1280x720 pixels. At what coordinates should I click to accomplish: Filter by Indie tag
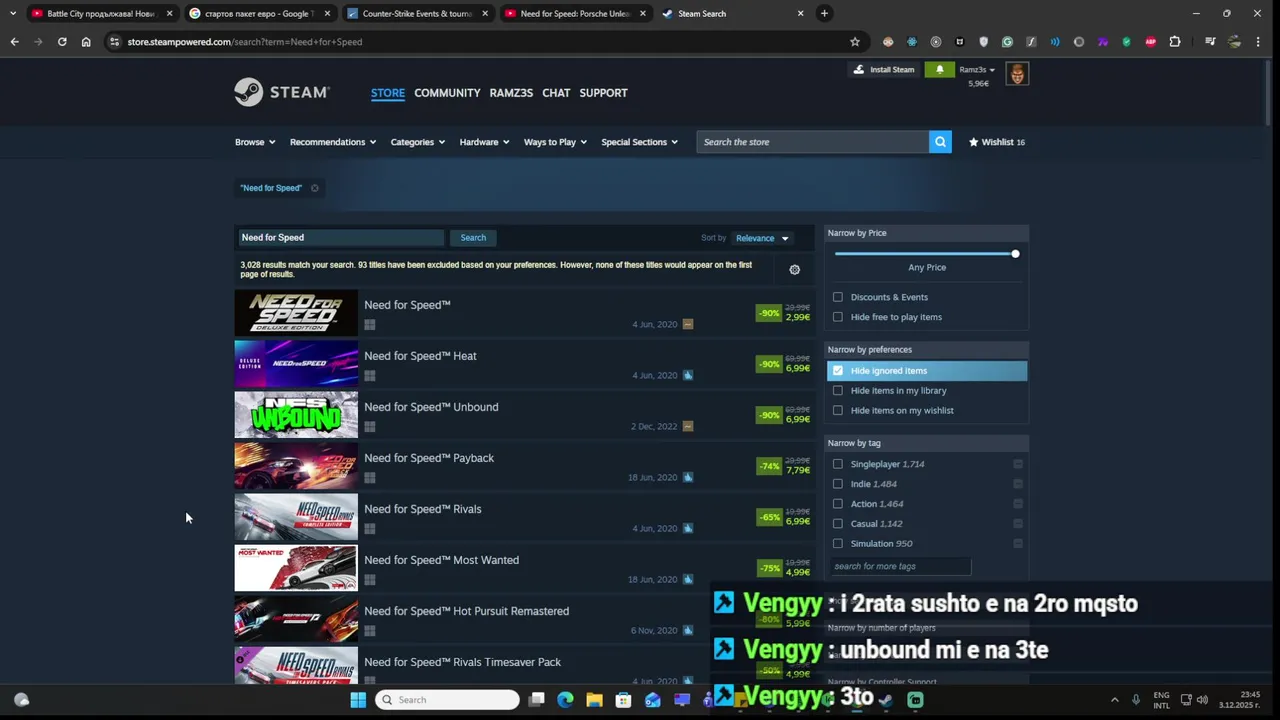(x=838, y=484)
